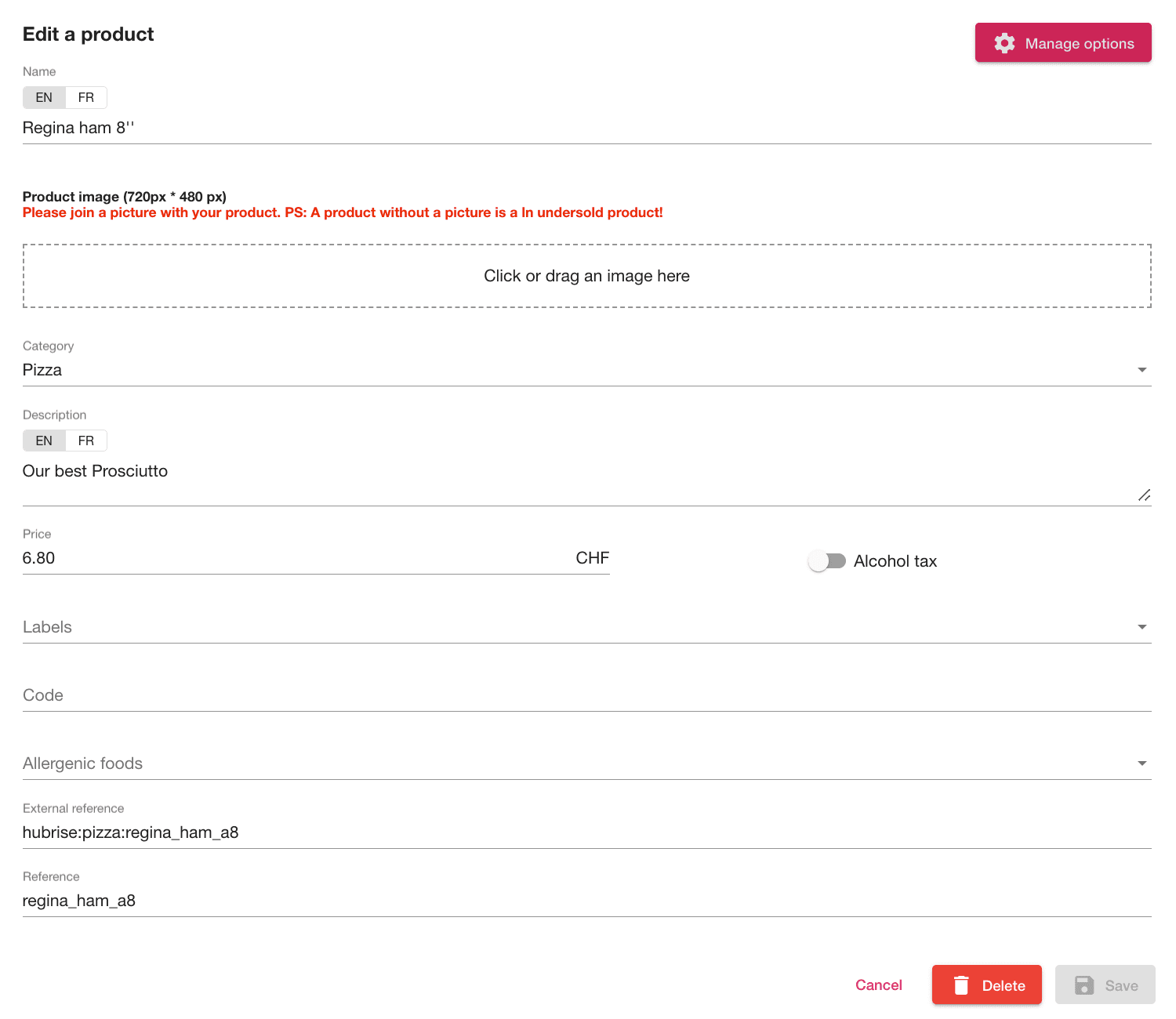Click the External reference field
Screen dimensions: 1176x1019
click(x=586, y=832)
